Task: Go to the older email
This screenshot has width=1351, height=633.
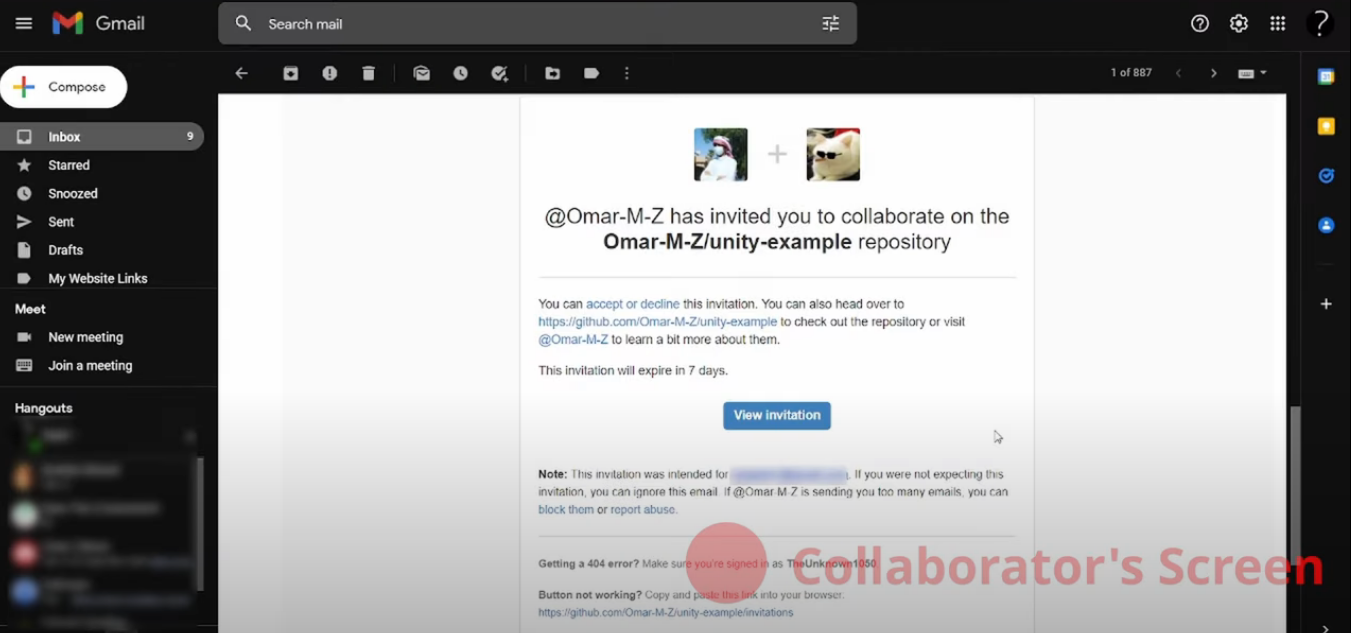Action: click(1214, 73)
